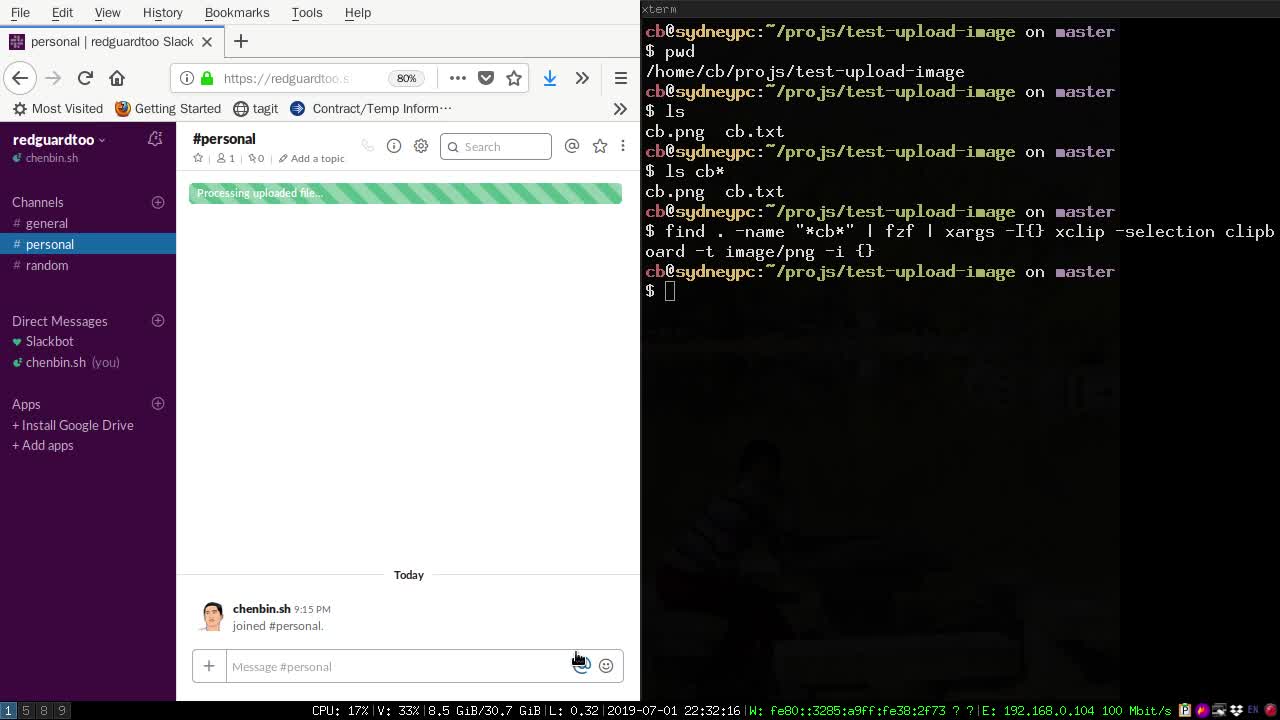Switch to workspace 5 in status bar

point(26,710)
